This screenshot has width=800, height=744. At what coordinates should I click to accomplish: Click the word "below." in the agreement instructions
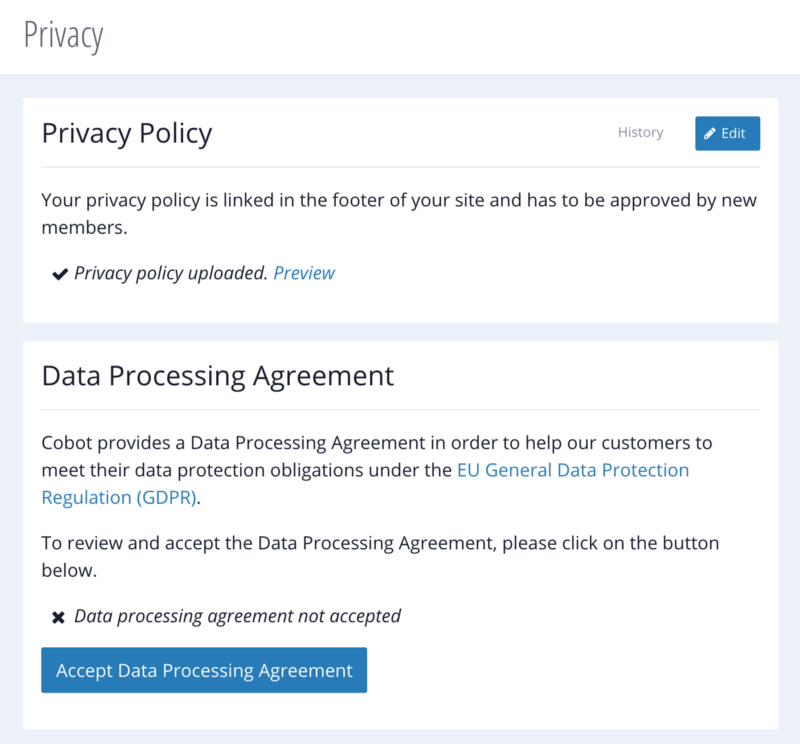tap(69, 571)
